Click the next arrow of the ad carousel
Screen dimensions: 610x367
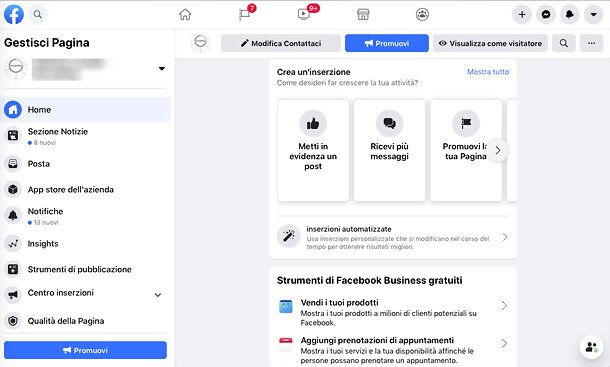click(498, 150)
